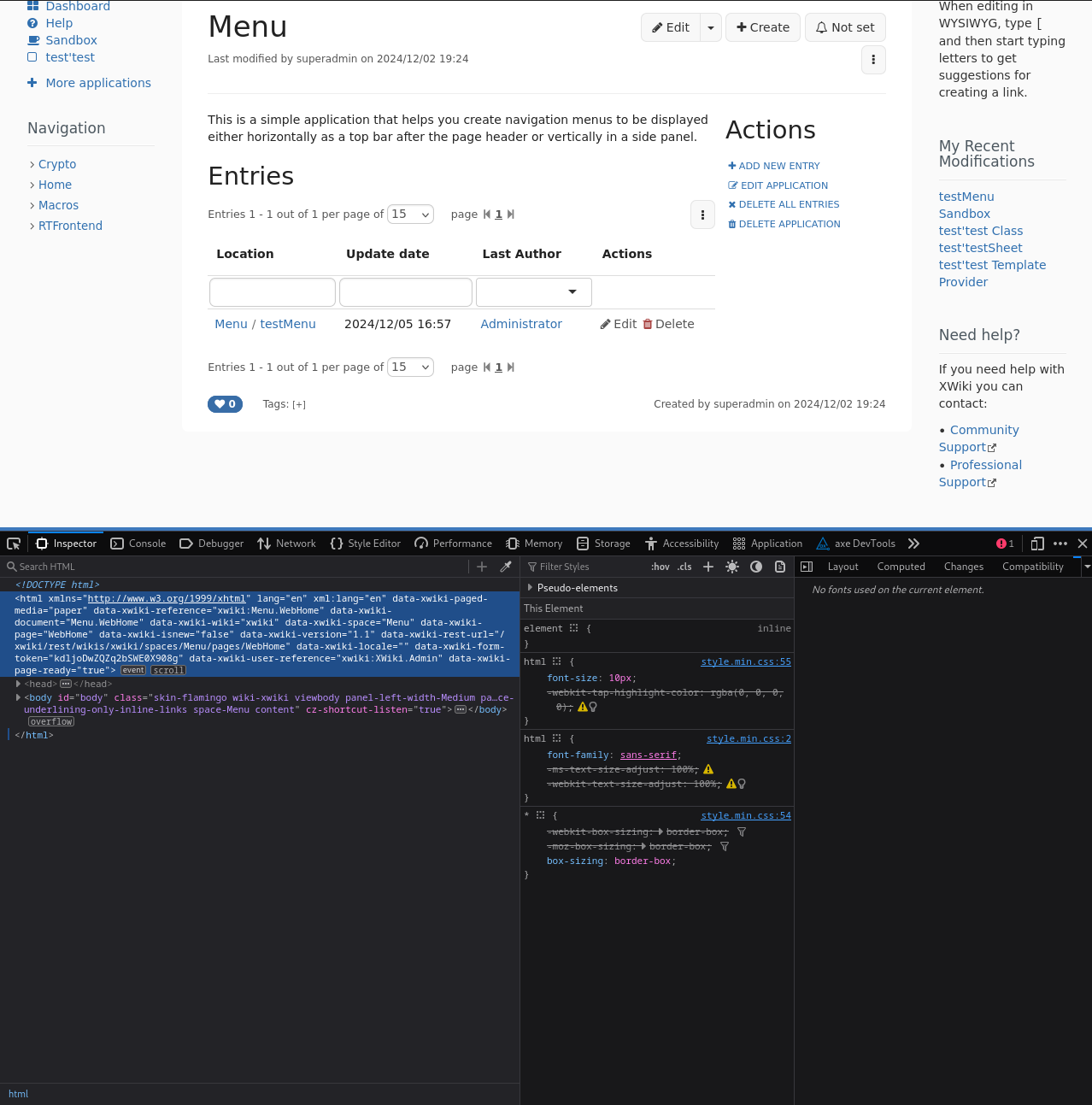Toggle the :hov pseudo-class panel
This screenshot has height=1105, width=1092.
(660, 567)
